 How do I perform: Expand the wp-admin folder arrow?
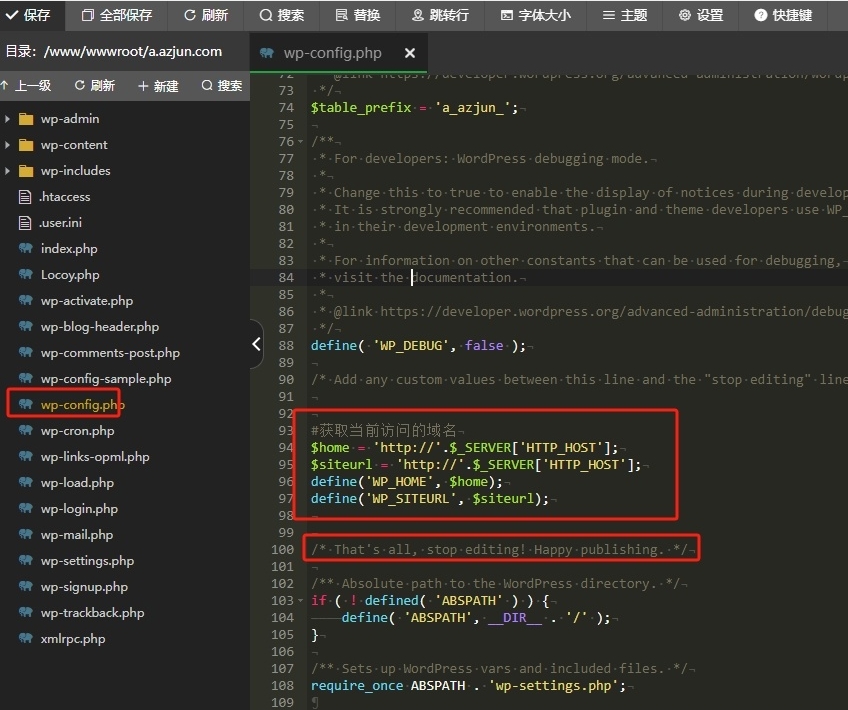click(x=7, y=118)
